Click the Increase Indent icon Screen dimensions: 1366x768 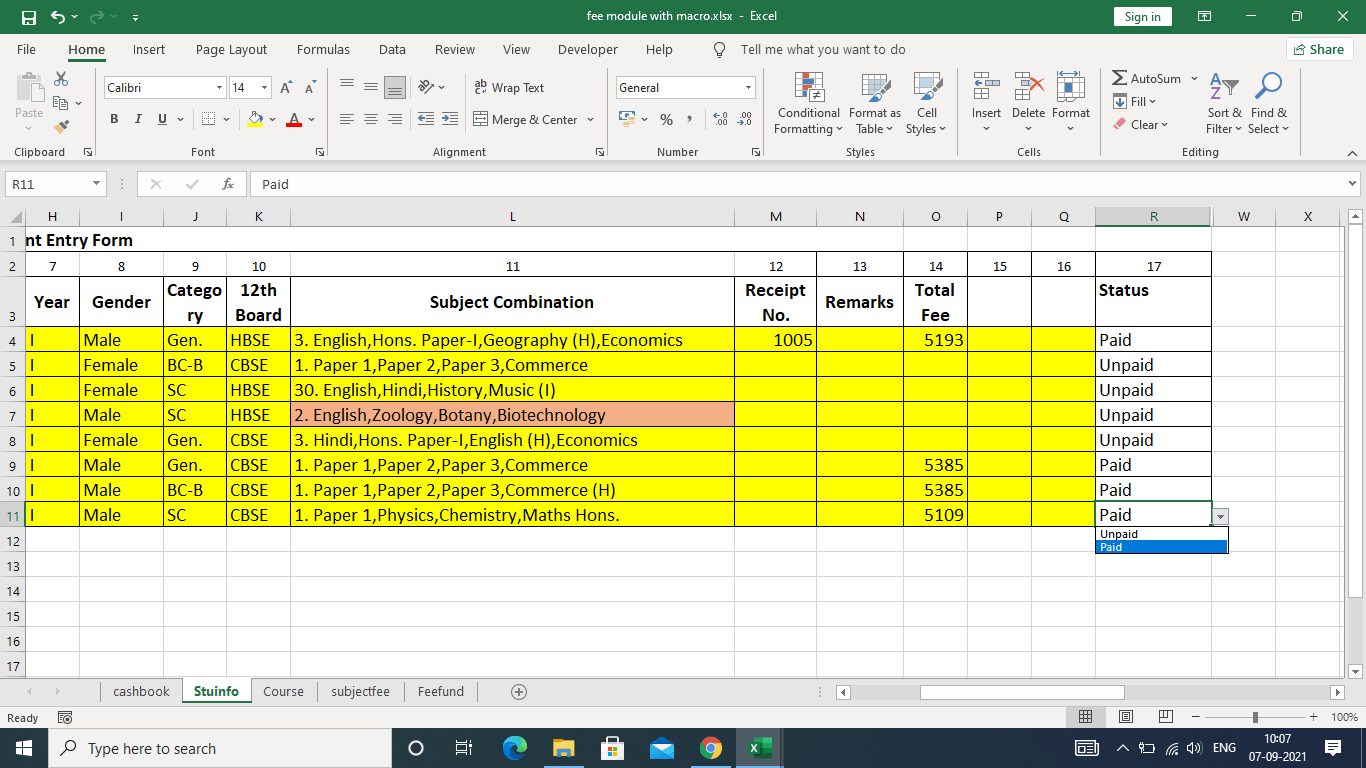coord(449,119)
